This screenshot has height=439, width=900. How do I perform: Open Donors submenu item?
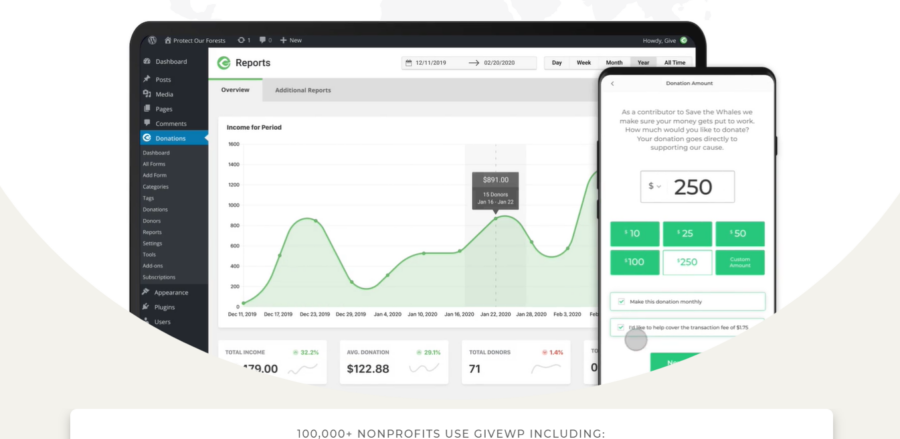(152, 221)
